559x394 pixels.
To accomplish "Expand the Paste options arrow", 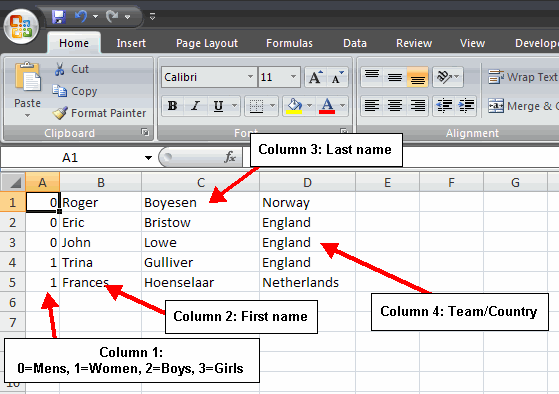I will (27, 116).
